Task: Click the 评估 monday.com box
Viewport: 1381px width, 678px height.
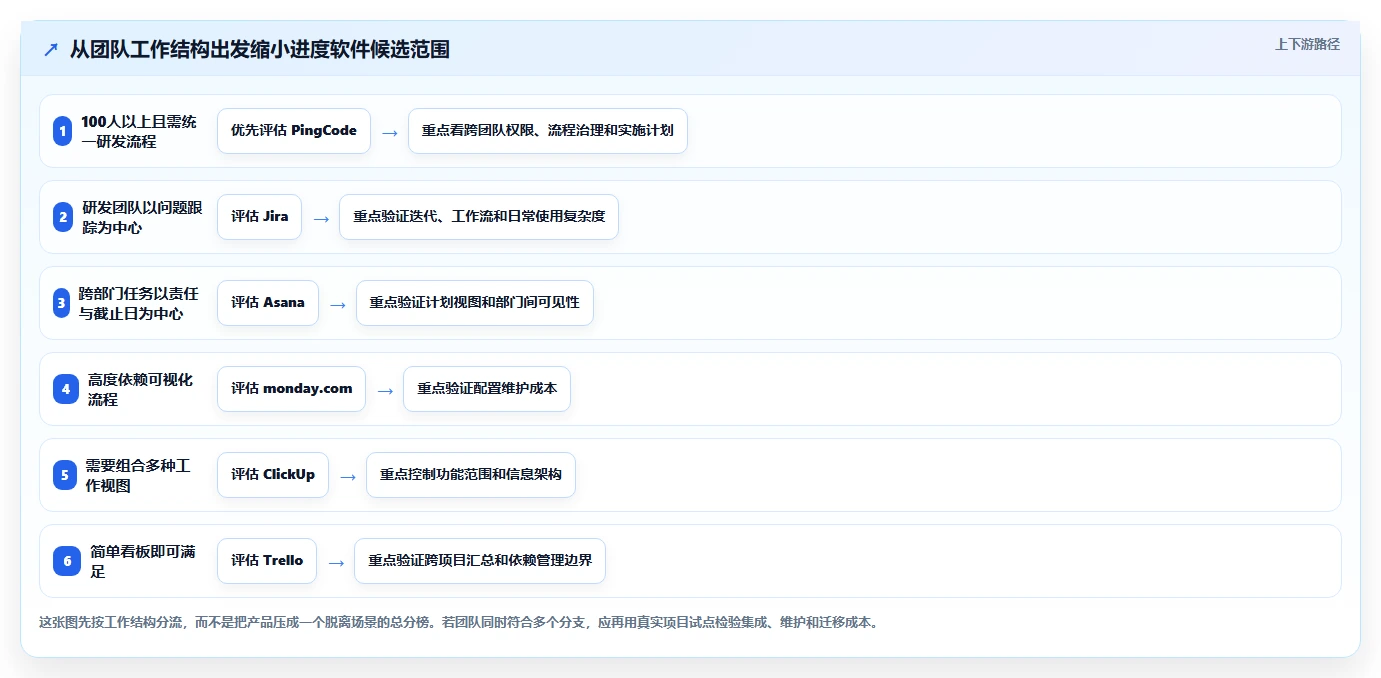Action: pos(292,389)
